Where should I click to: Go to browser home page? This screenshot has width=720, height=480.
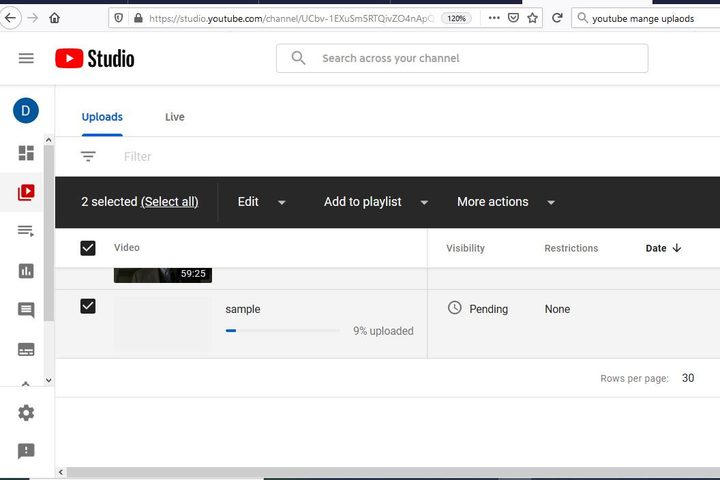pyautogui.click(x=55, y=18)
